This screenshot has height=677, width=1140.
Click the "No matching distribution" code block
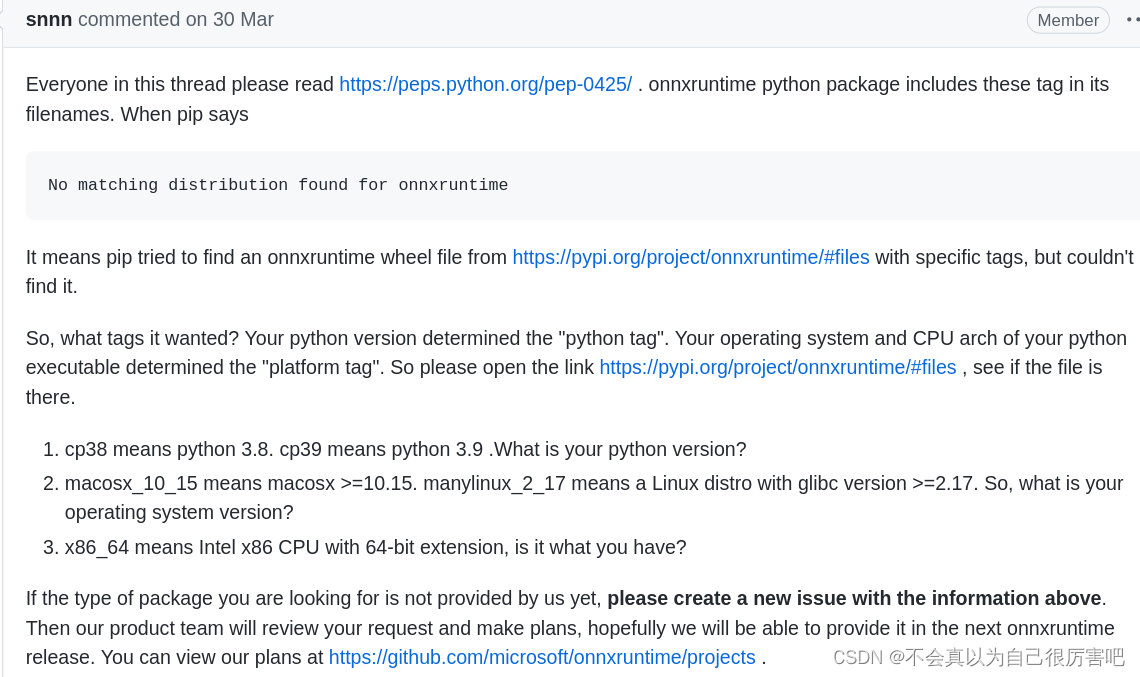[x=277, y=185]
